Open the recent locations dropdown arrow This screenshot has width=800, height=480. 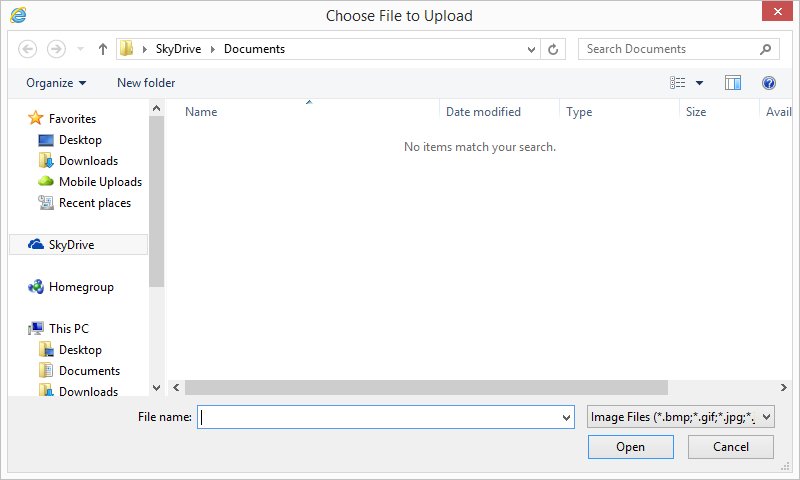[81, 49]
